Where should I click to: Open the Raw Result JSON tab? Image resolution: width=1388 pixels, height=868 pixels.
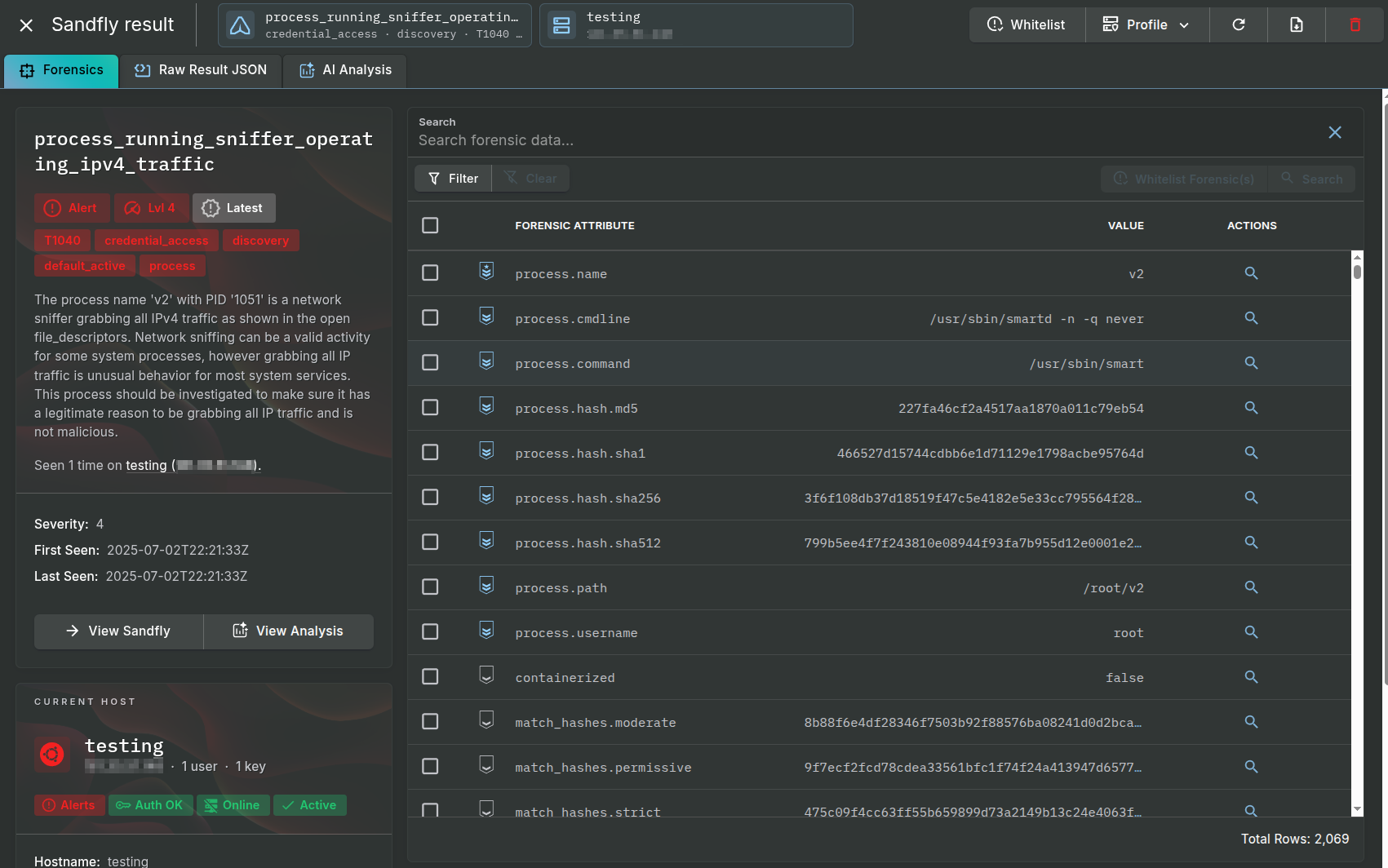201,71
